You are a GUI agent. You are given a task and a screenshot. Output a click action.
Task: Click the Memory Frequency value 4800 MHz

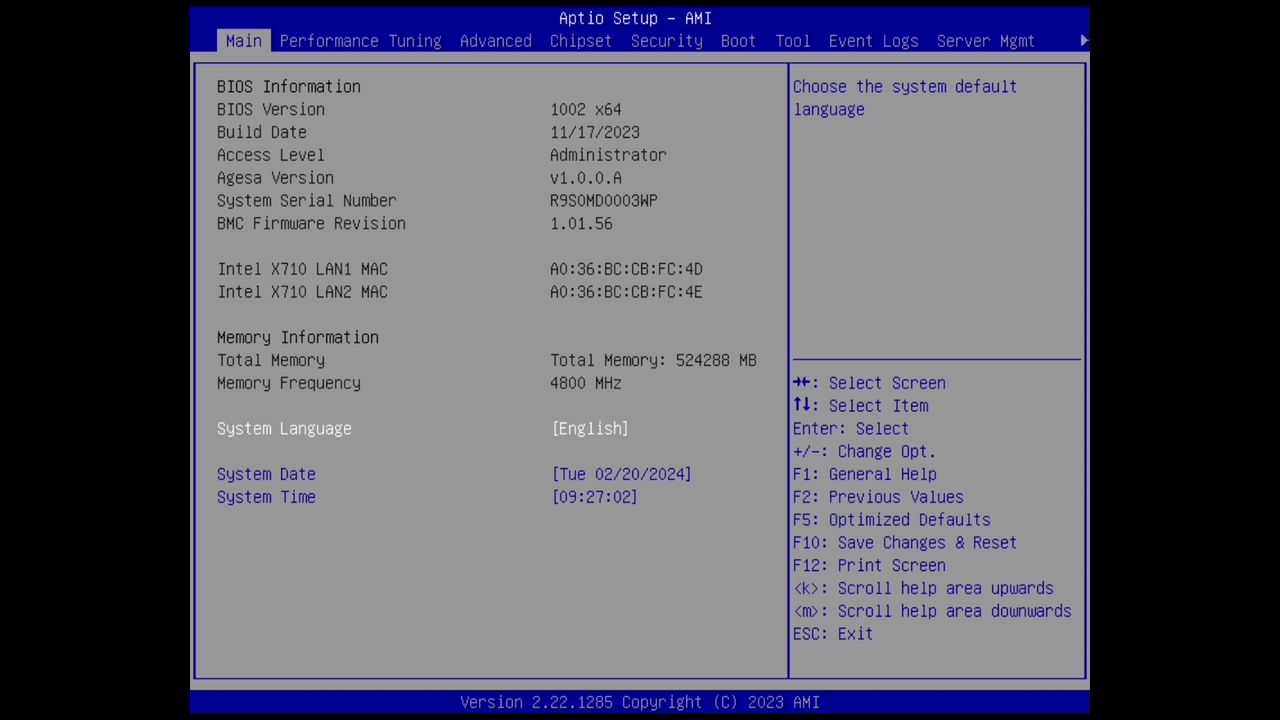coord(585,383)
